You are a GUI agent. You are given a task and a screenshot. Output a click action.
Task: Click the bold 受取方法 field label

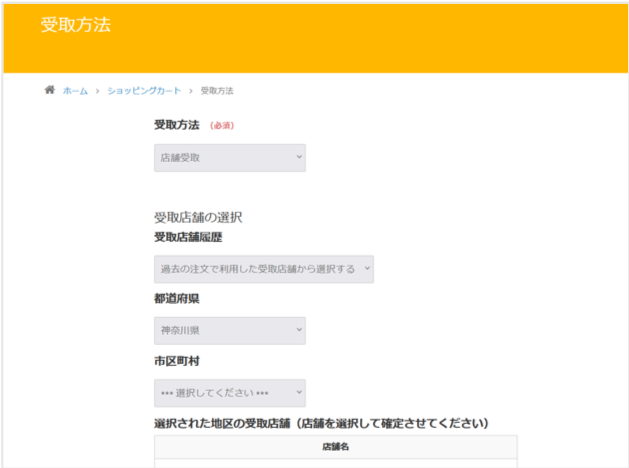coord(176,125)
